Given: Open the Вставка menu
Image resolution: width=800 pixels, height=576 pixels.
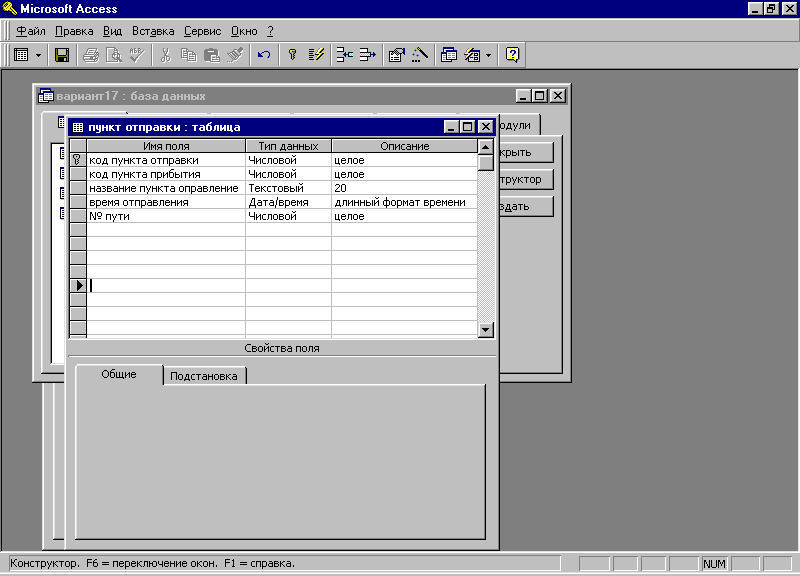Looking at the screenshot, I should pos(153,31).
